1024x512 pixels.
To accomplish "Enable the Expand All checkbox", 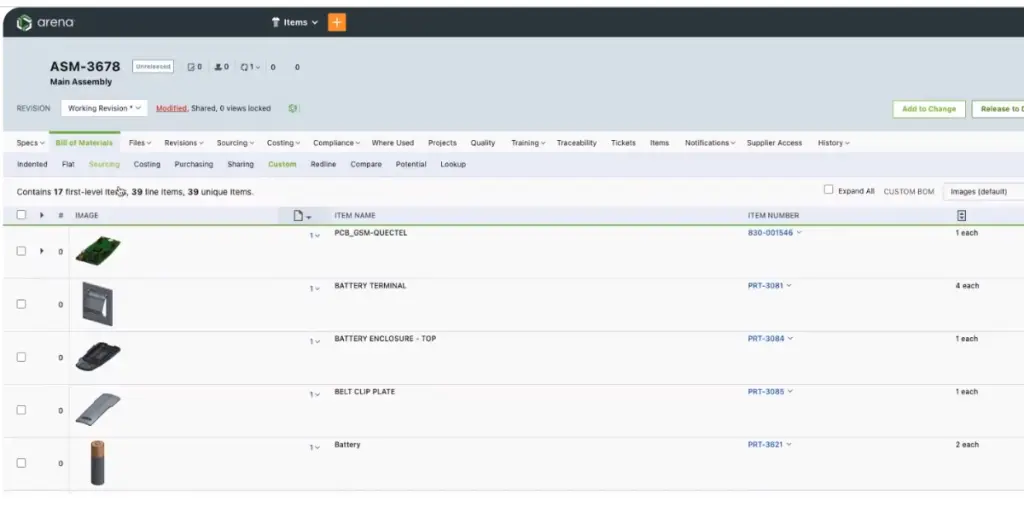I will 828,189.
